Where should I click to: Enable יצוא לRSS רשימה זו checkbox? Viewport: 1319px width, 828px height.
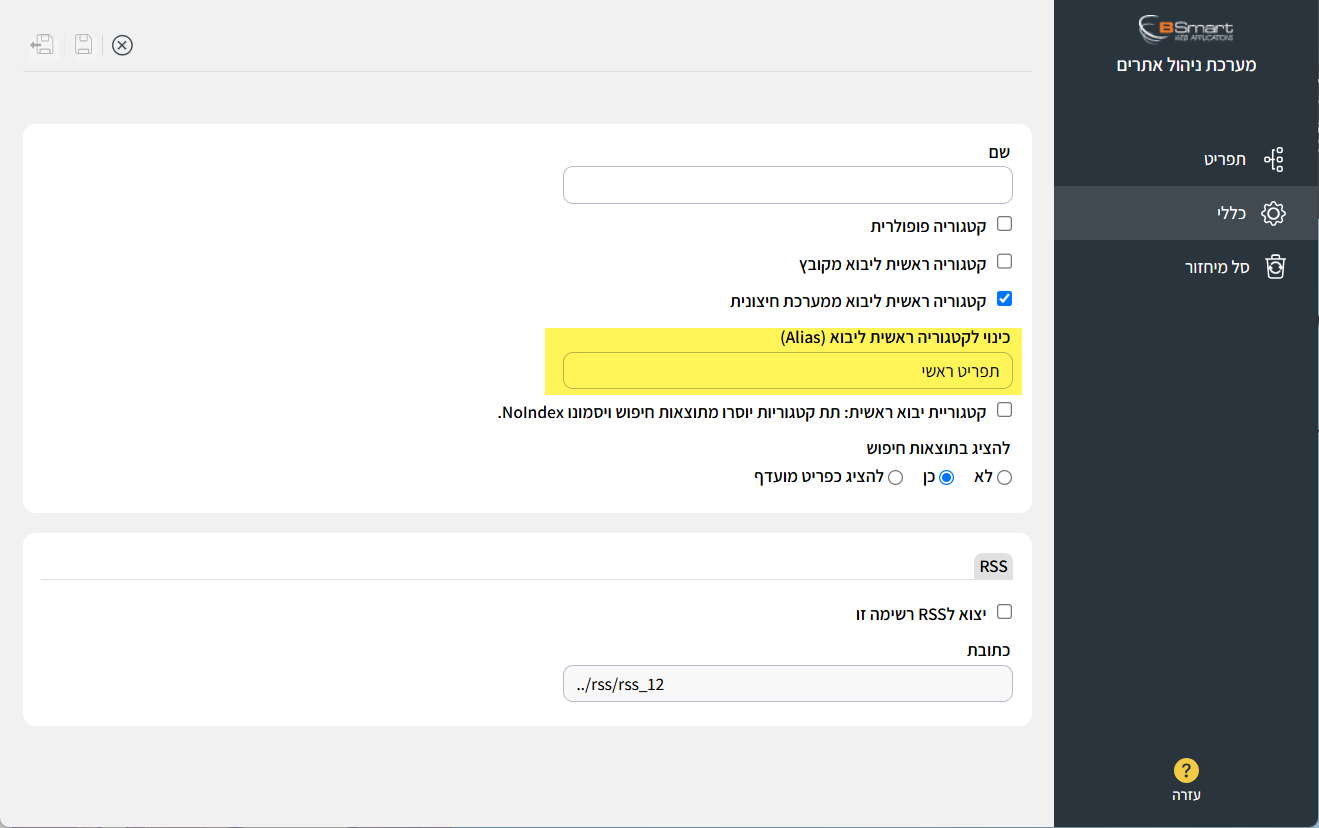coord(1005,611)
